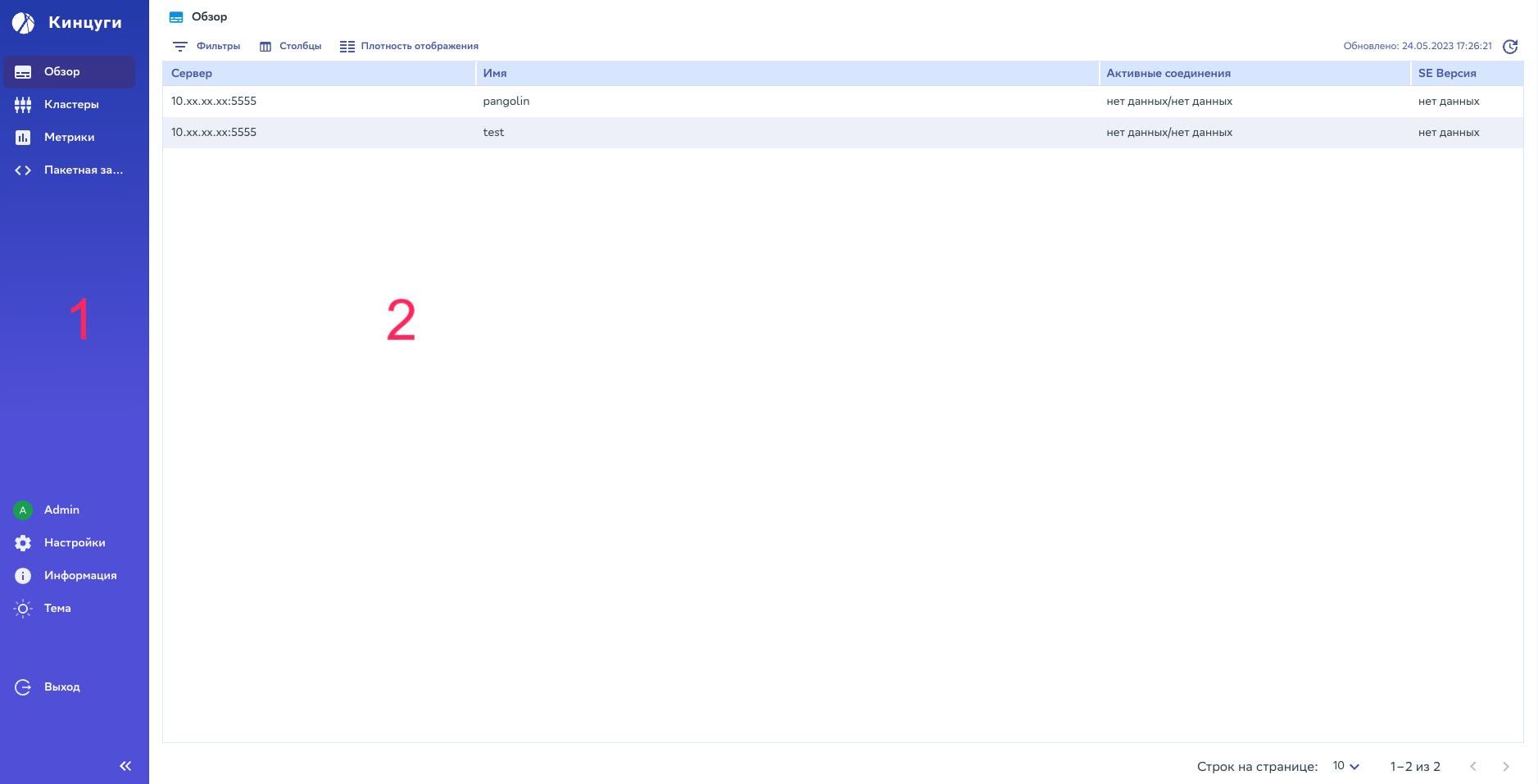This screenshot has height=784, width=1538.
Task: Open the Столбцы columns selector
Action: tap(291, 46)
